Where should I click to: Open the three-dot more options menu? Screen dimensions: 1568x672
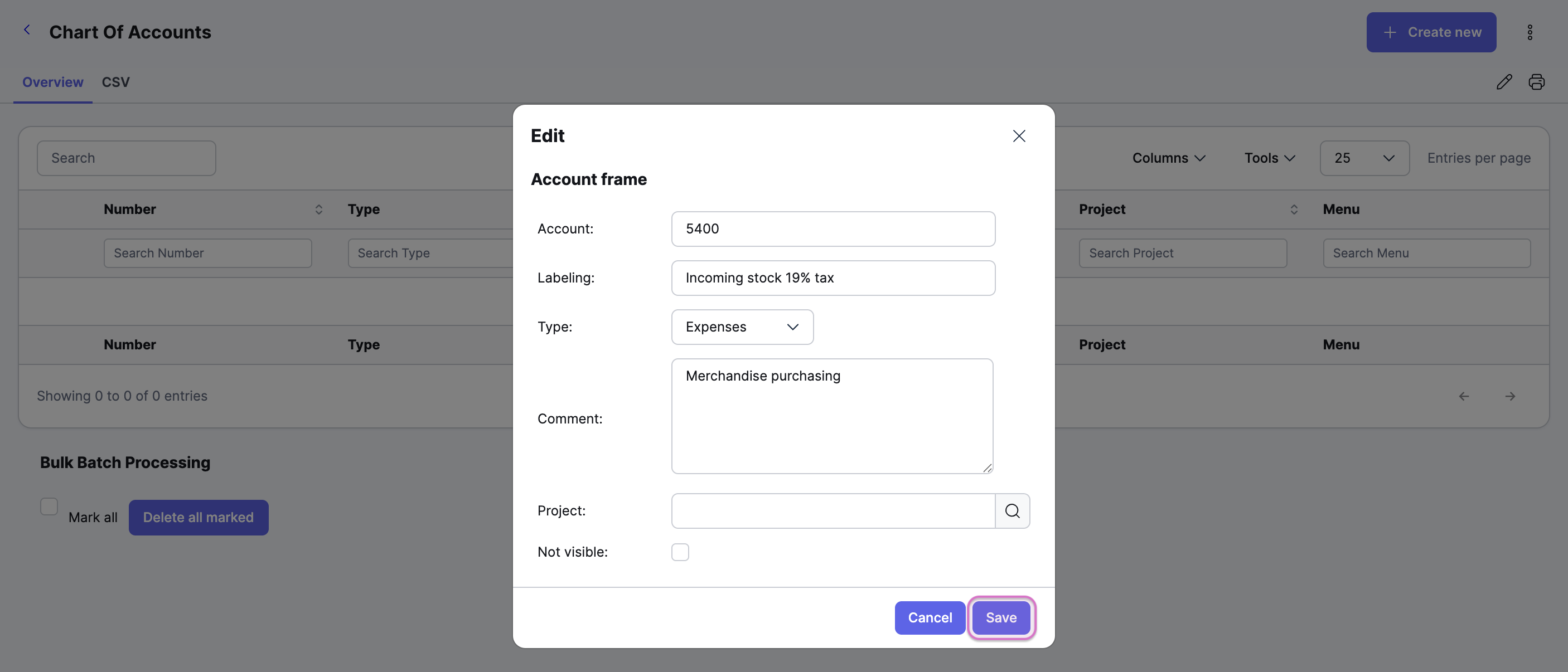tap(1530, 32)
